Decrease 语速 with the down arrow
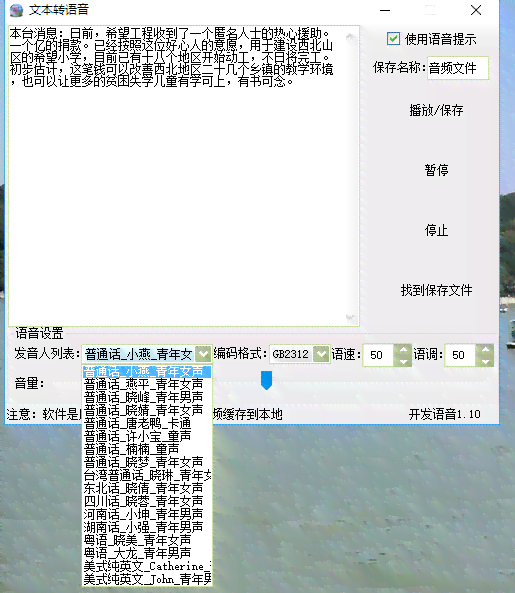 pyautogui.click(x=403, y=361)
